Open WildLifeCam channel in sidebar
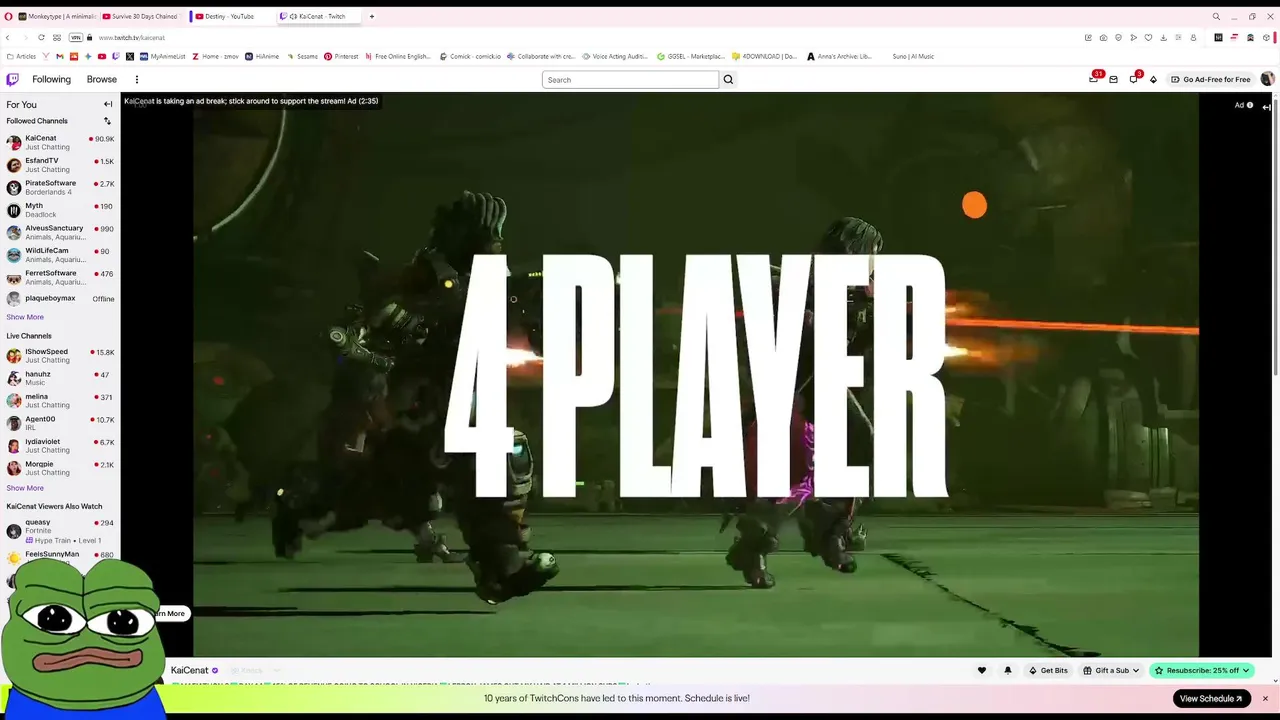This screenshot has width=1280, height=720. pos(60,255)
